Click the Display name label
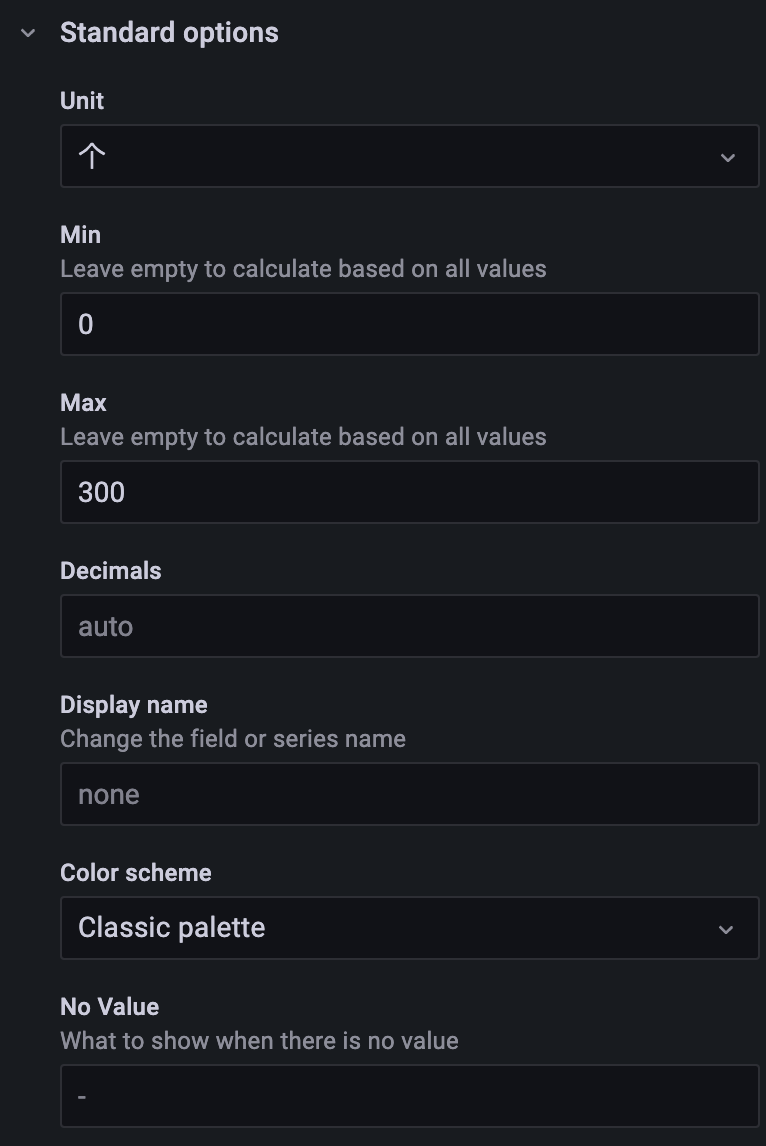This screenshot has height=1146, width=766. [x=134, y=705]
